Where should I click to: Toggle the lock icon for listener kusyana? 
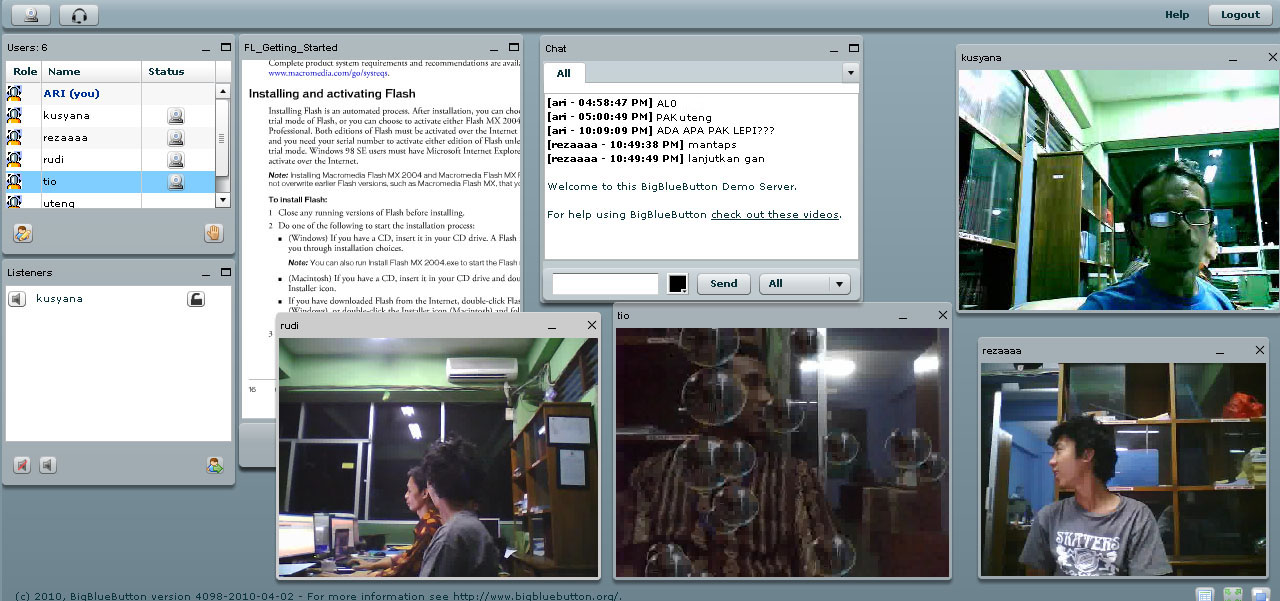coord(196,299)
